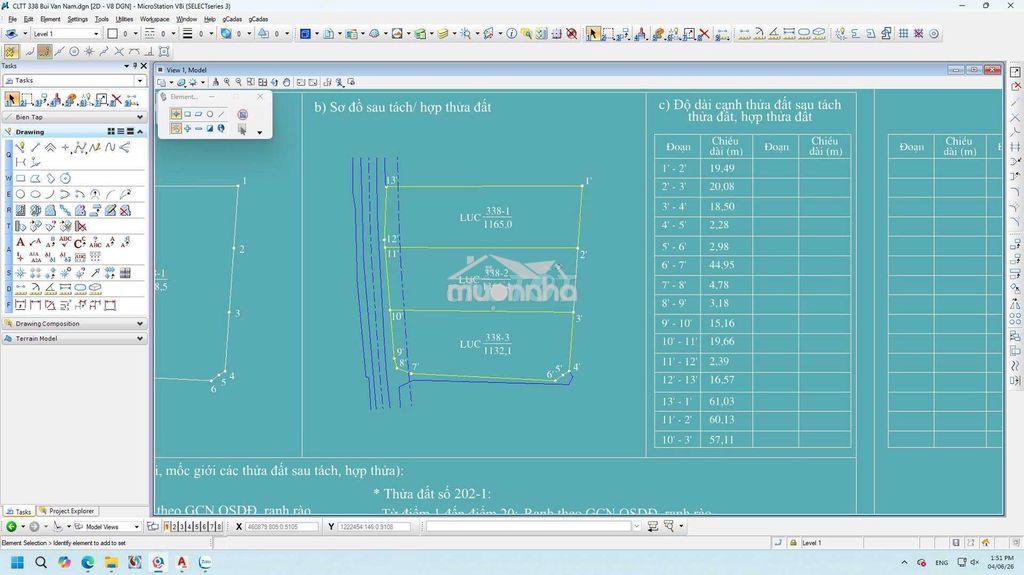Toggle view 2 in the view toggles bar
Screen dimensions: 1024x575
click(x=174, y=526)
